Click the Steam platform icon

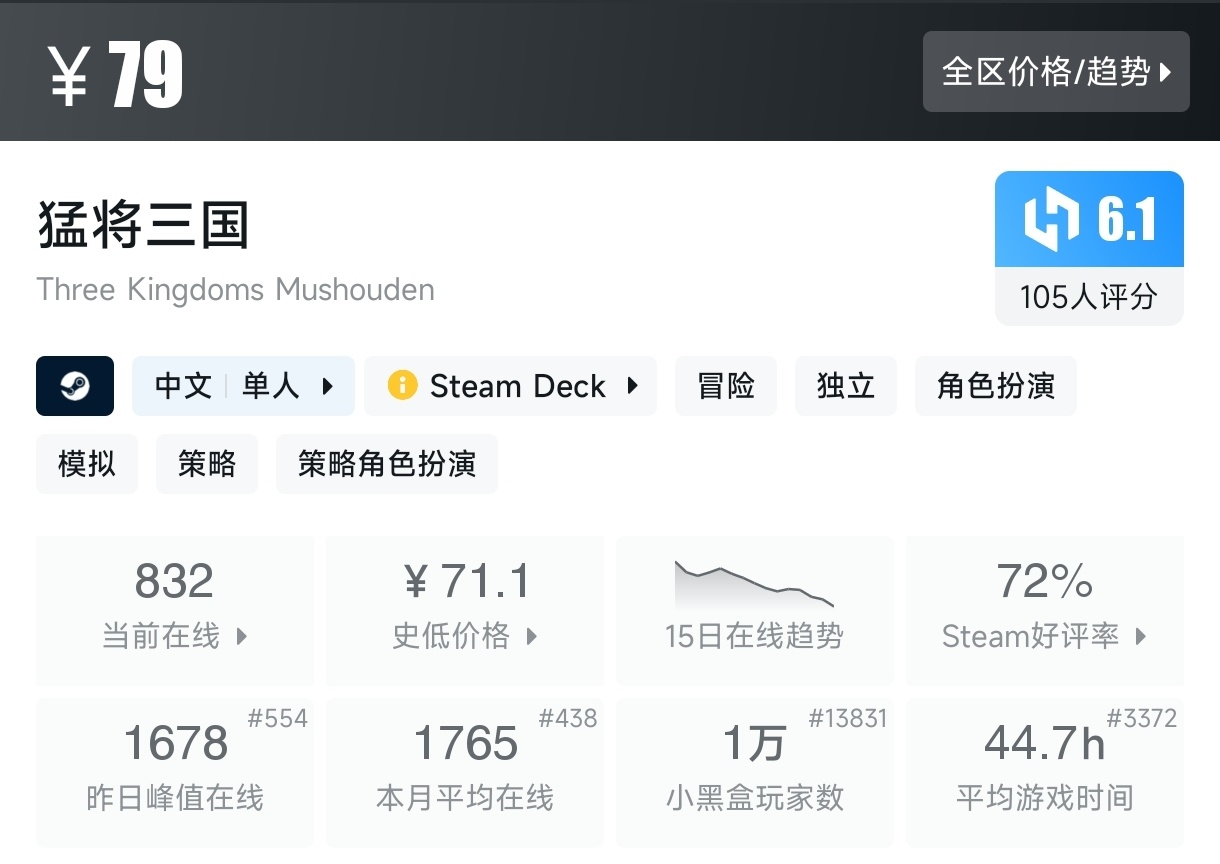click(75, 386)
